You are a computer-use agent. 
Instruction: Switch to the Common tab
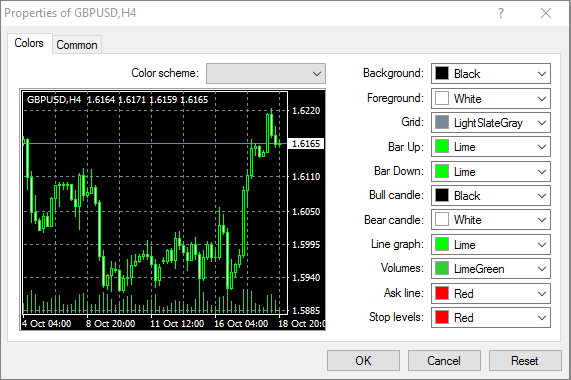[77, 45]
